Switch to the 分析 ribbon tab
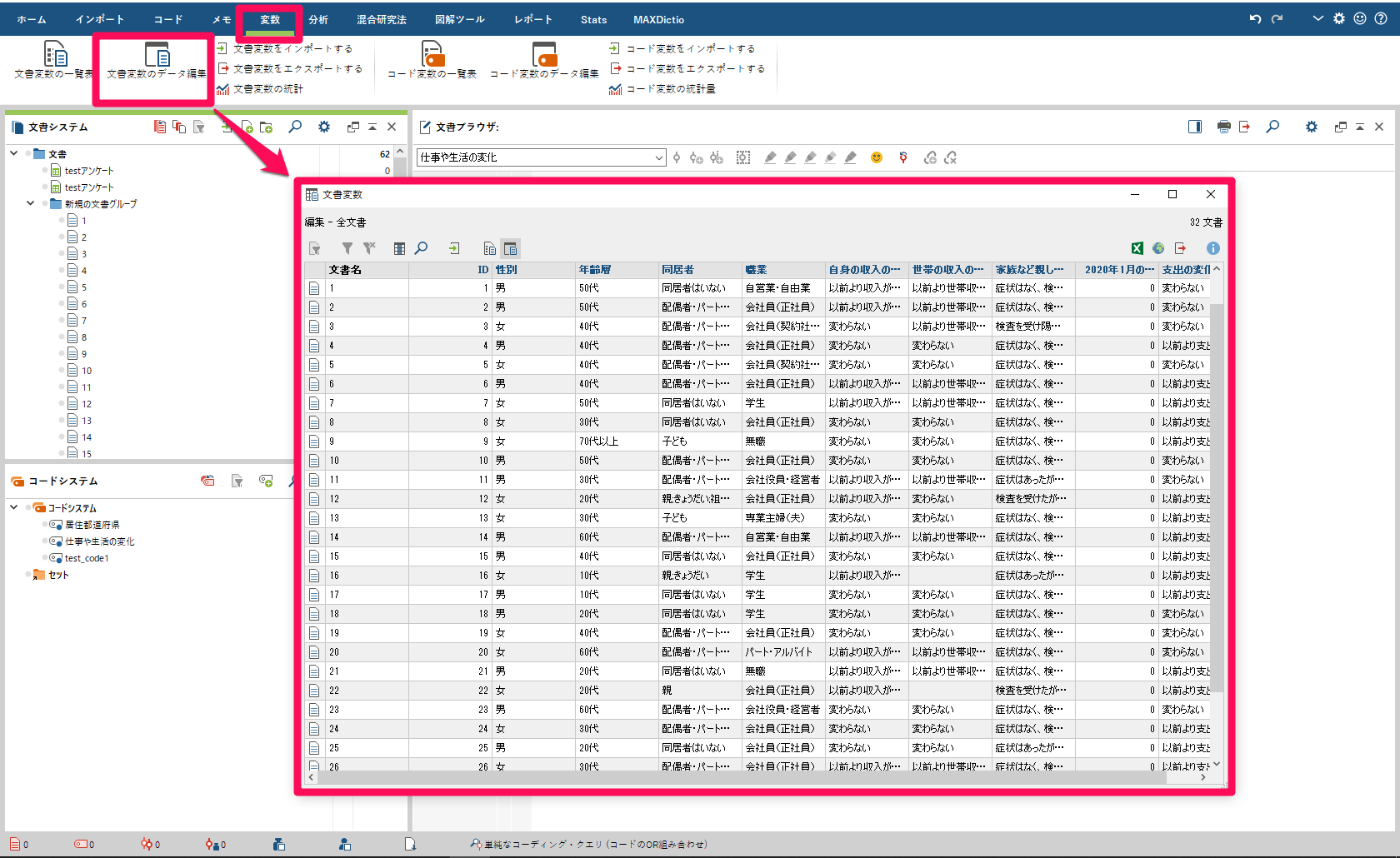 (x=317, y=18)
